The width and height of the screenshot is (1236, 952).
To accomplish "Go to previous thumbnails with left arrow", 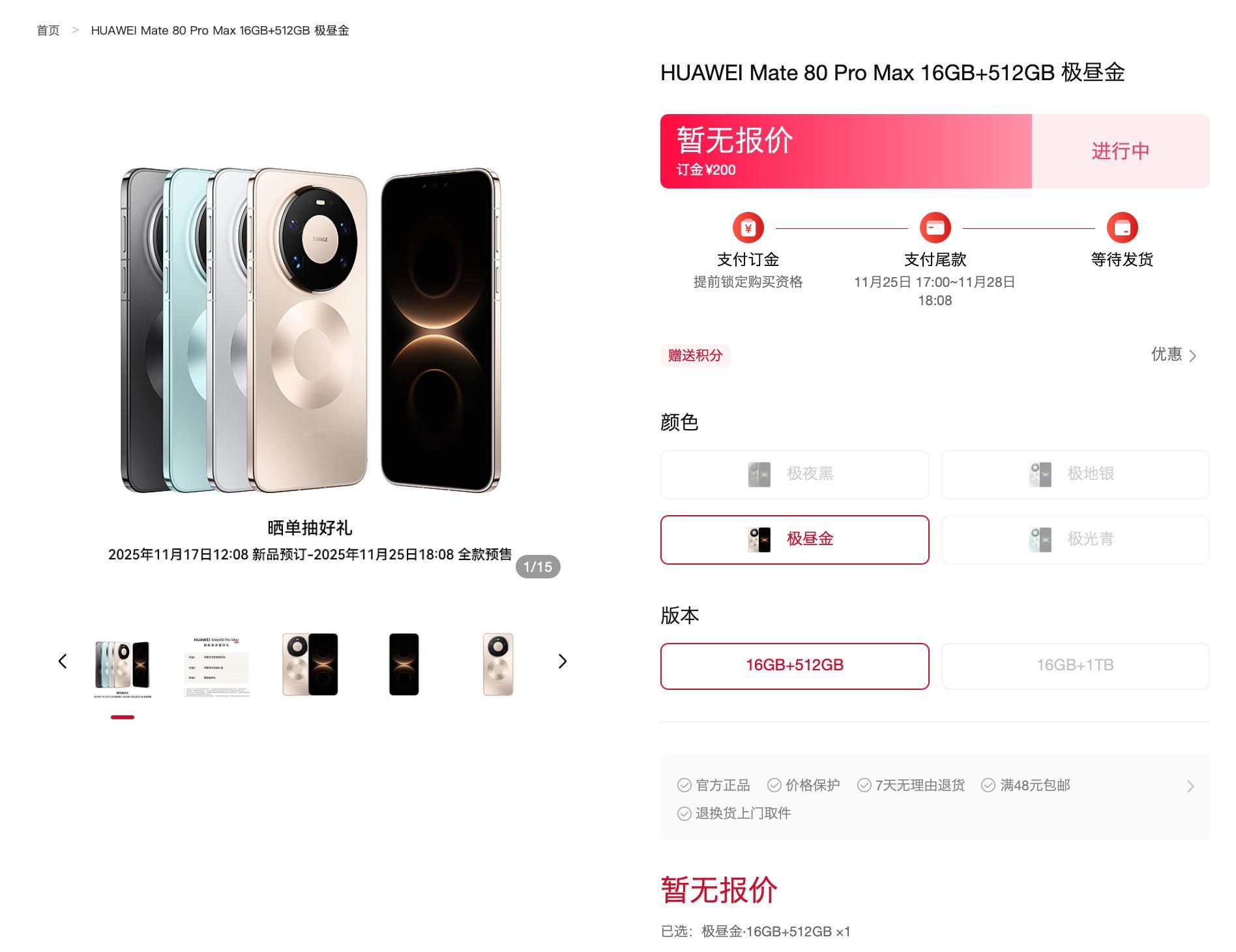I will (x=63, y=661).
